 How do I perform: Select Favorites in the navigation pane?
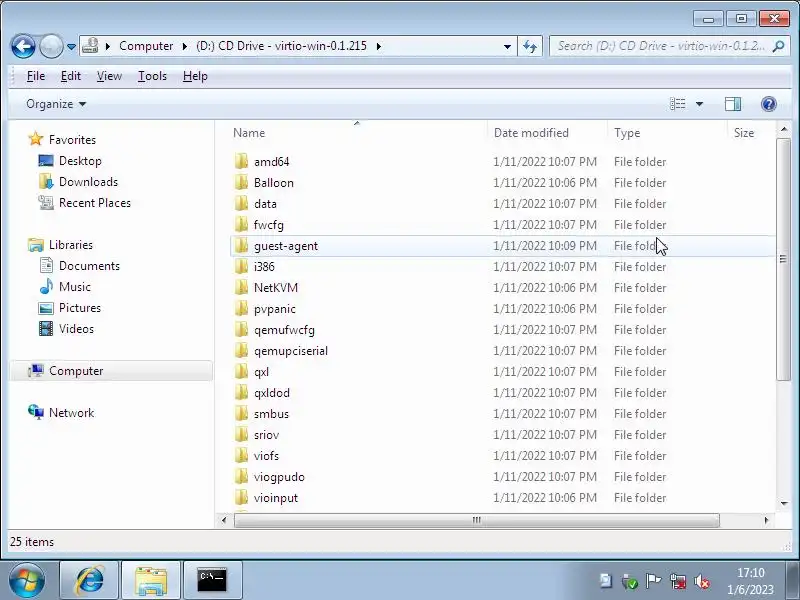tap(72, 140)
